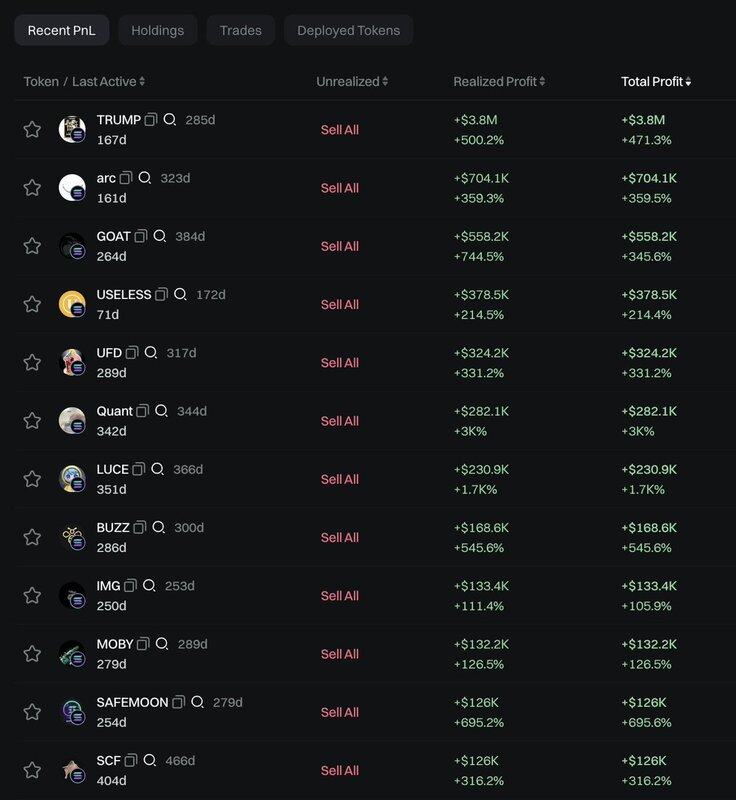The width and height of the screenshot is (736, 800).
Task: Click search icon beside MOBY token
Action: [162, 644]
